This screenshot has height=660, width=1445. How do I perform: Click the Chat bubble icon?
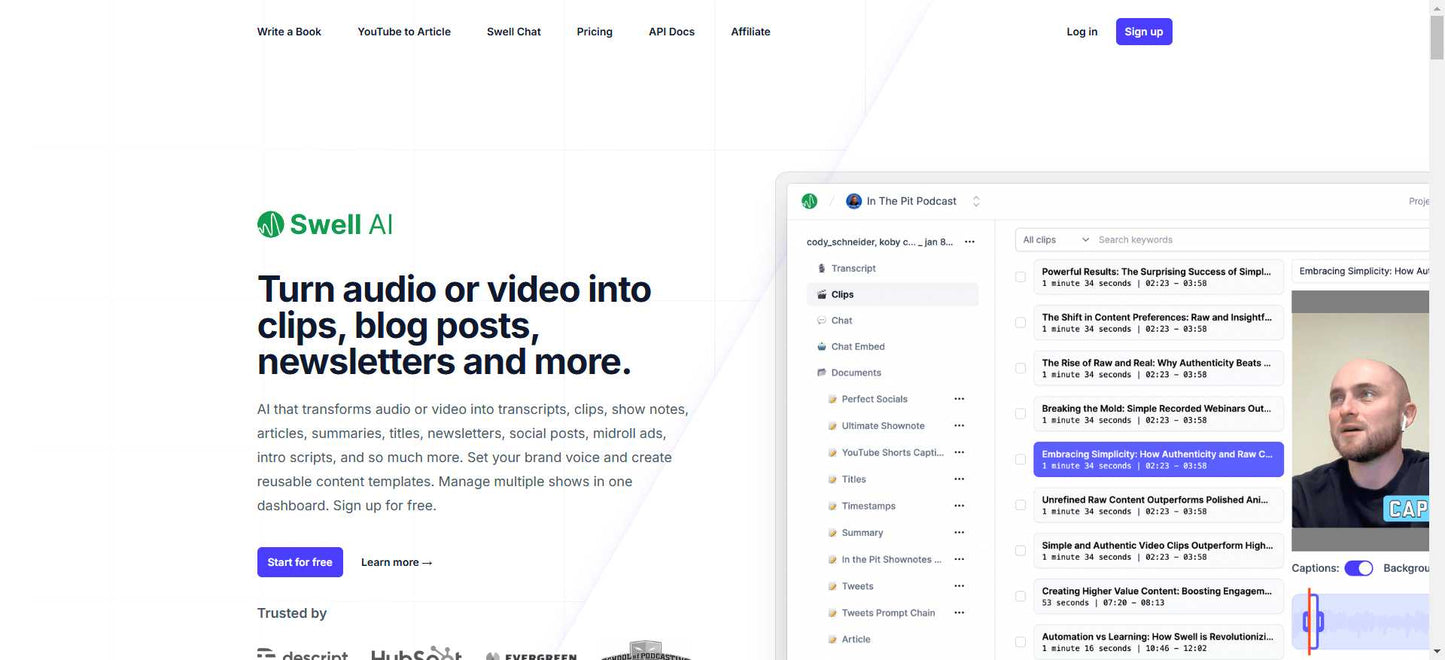tap(822, 321)
